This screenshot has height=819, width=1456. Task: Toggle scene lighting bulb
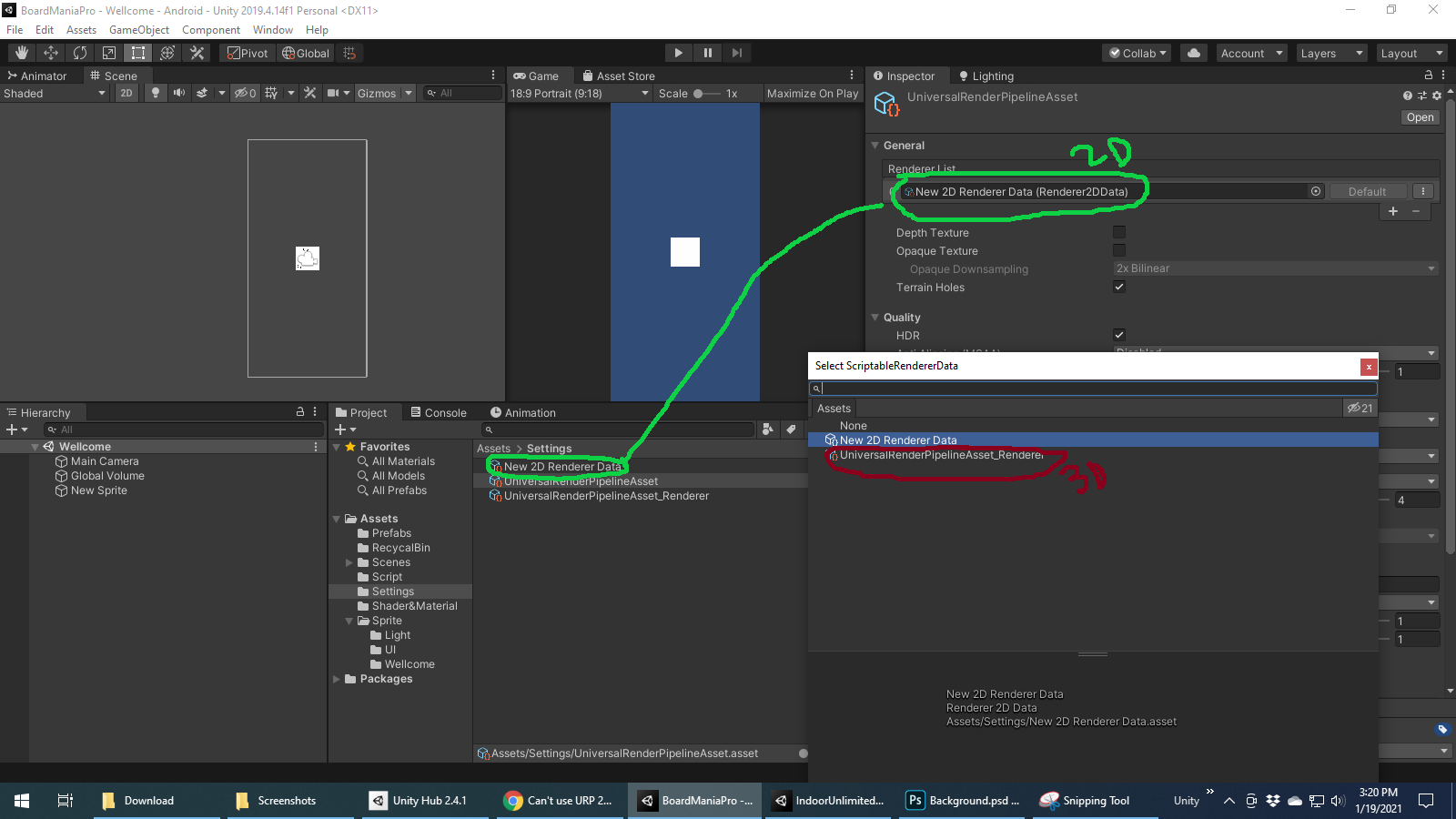click(156, 93)
